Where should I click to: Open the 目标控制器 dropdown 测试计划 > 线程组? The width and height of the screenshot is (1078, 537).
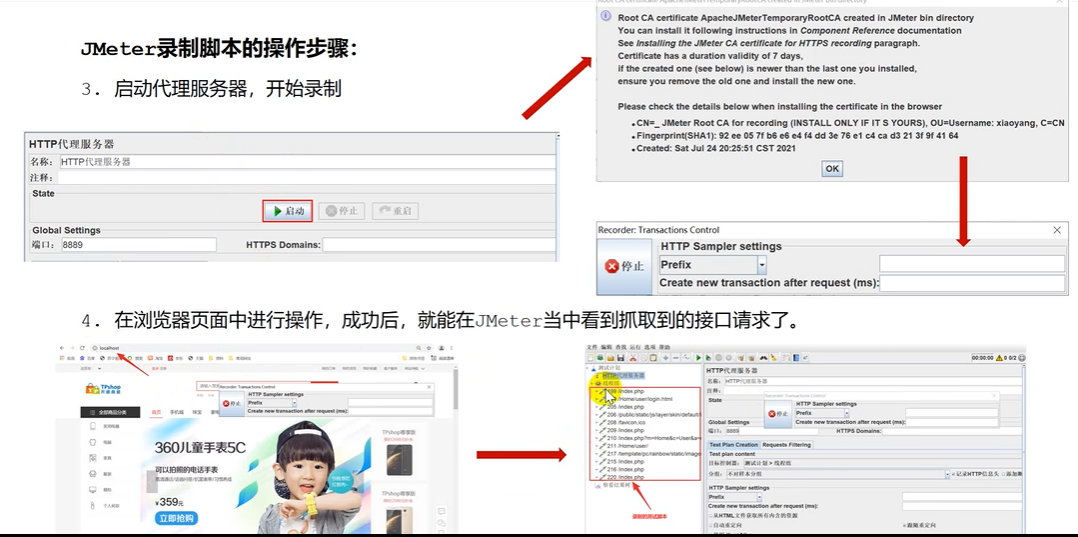pos(883,463)
